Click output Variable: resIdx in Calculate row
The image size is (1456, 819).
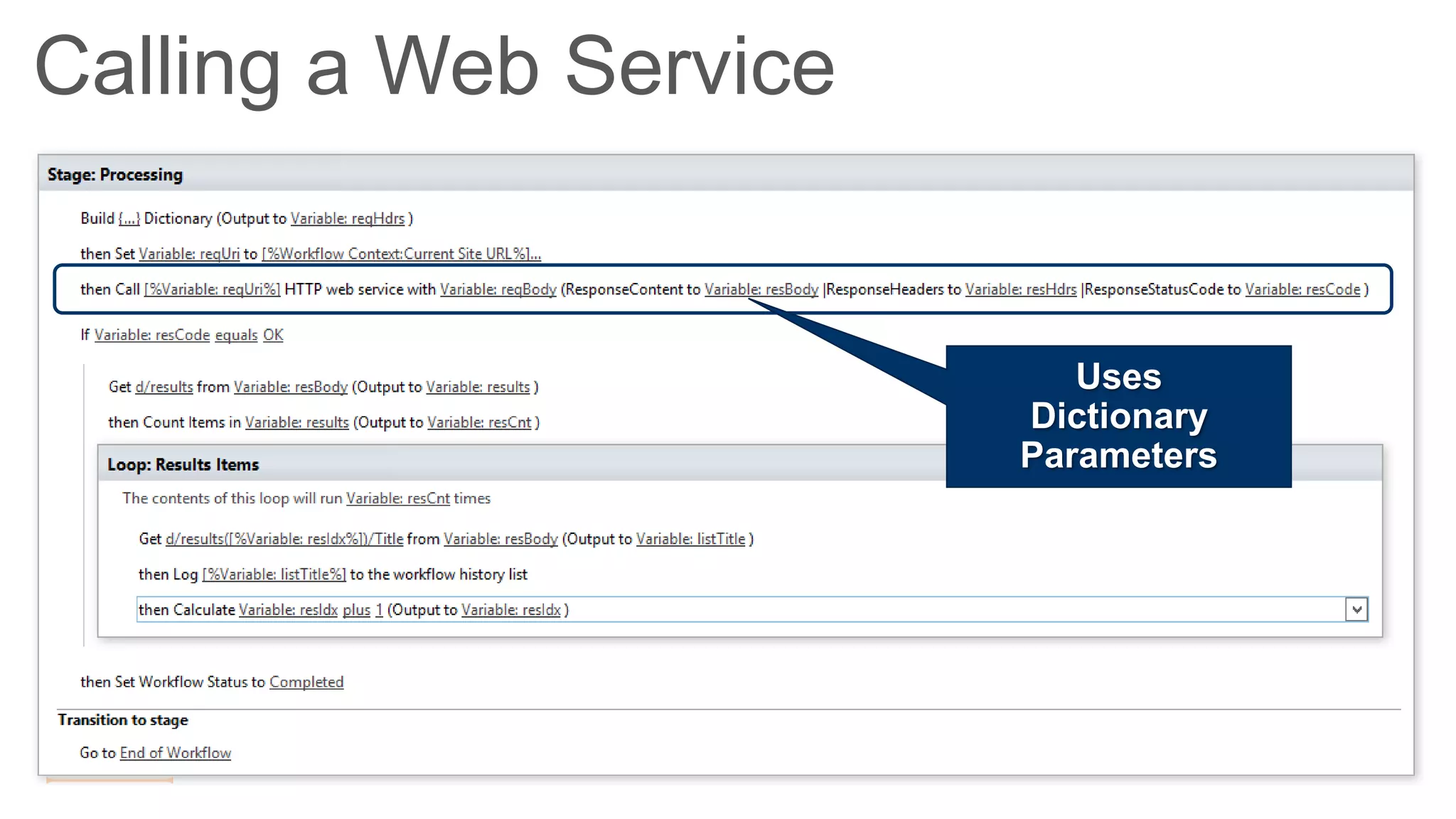pyautogui.click(x=511, y=610)
